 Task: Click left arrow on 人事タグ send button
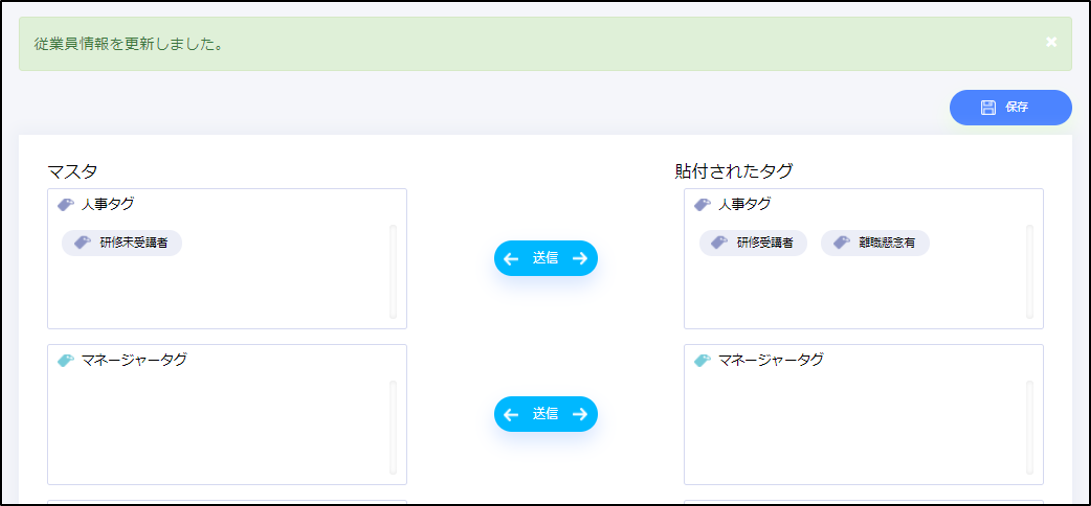pyautogui.click(x=511, y=258)
